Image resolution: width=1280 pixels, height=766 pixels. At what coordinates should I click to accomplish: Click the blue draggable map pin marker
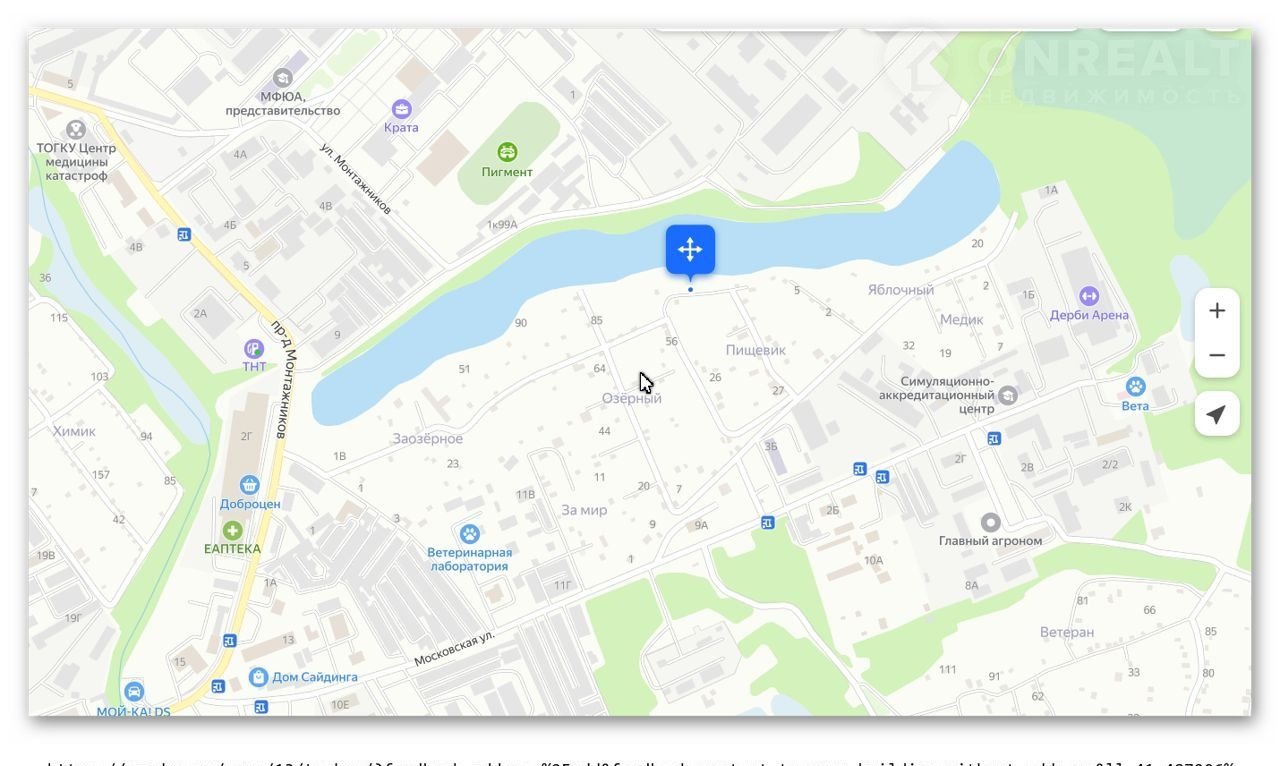(x=690, y=250)
